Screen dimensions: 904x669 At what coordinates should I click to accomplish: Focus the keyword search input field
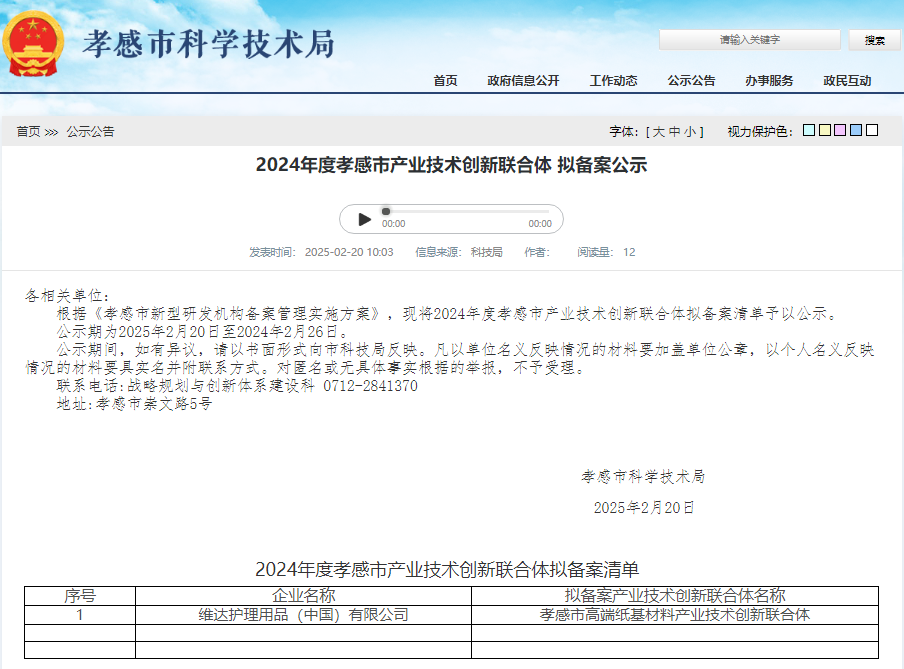749,40
